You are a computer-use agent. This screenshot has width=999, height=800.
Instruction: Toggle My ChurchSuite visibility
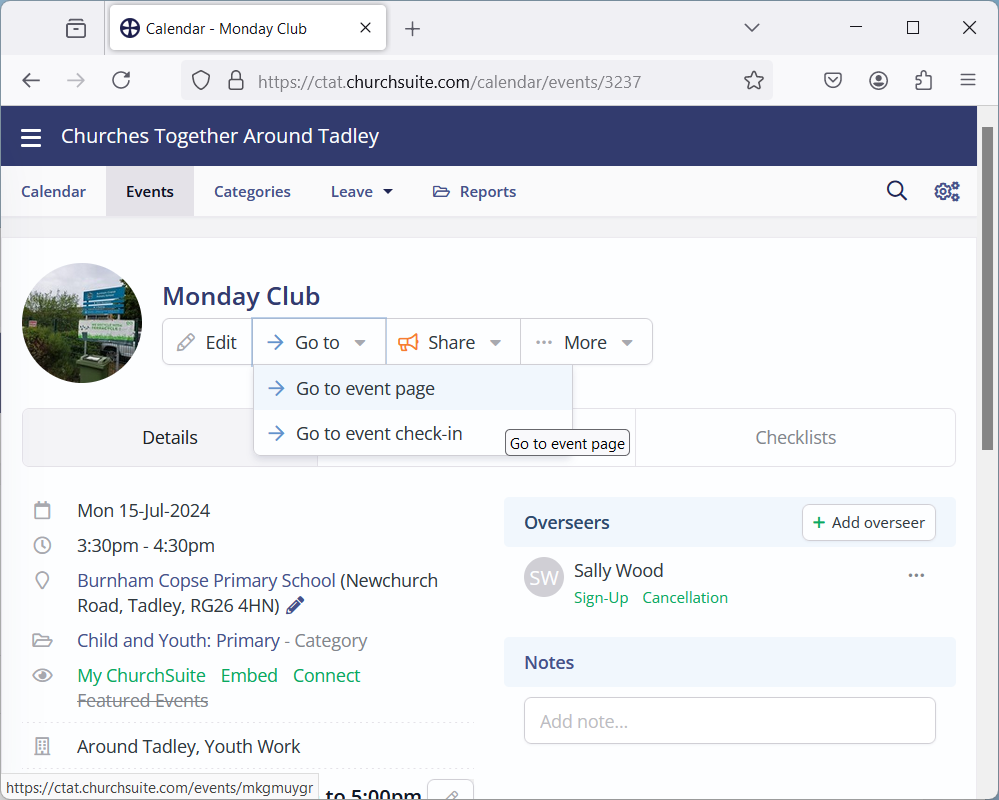pos(141,675)
